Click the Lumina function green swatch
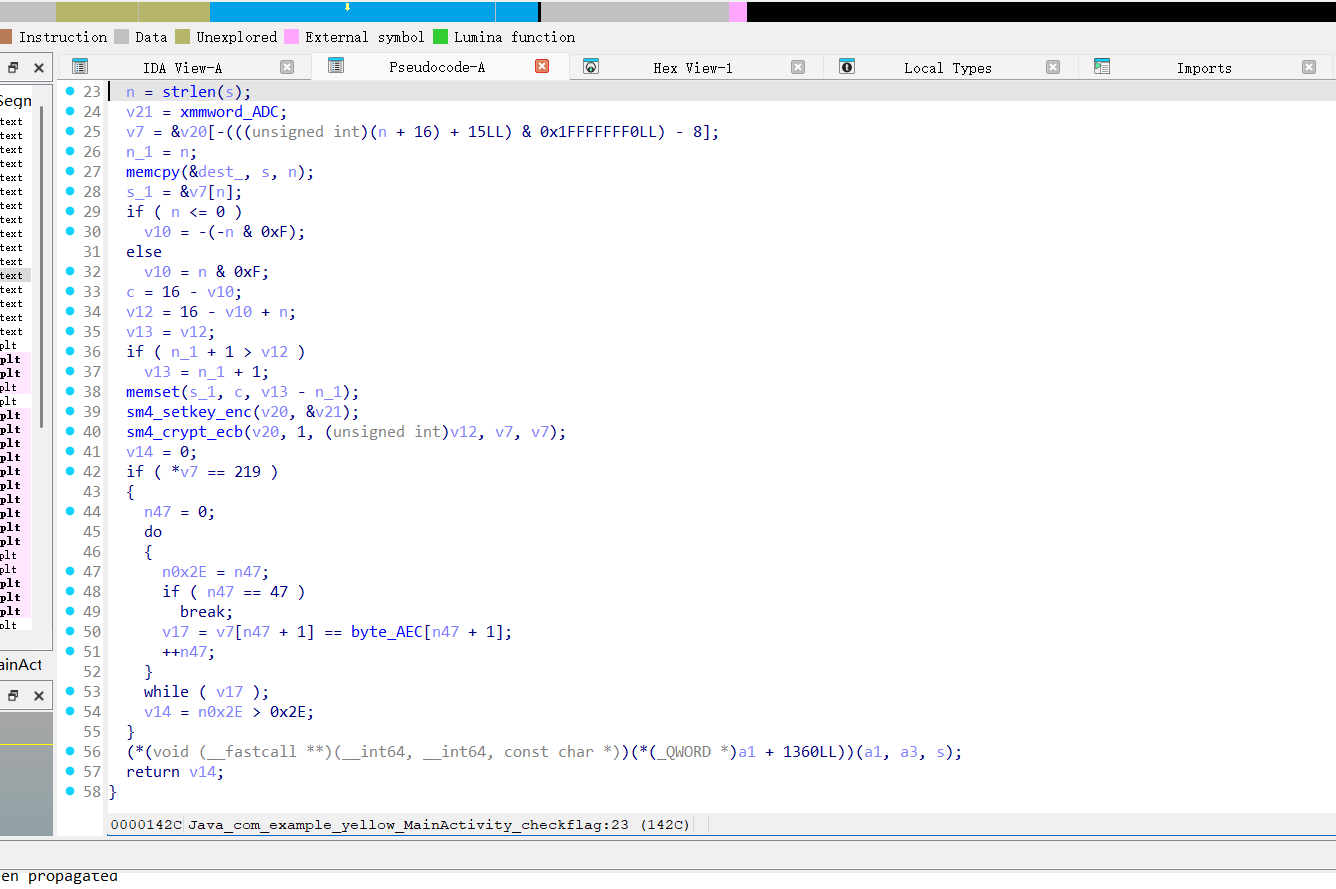This screenshot has width=1336, height=889. (441, 37)
